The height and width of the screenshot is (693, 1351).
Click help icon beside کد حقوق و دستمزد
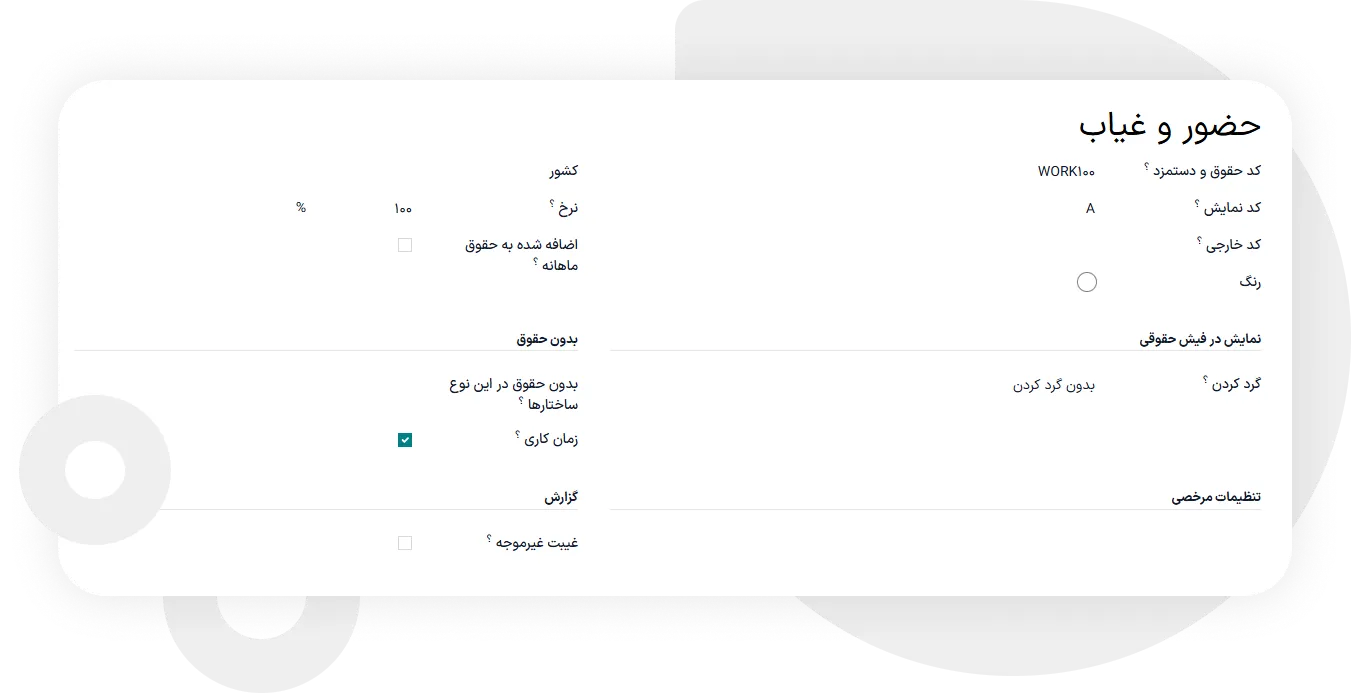click(x=1146, y=167)
